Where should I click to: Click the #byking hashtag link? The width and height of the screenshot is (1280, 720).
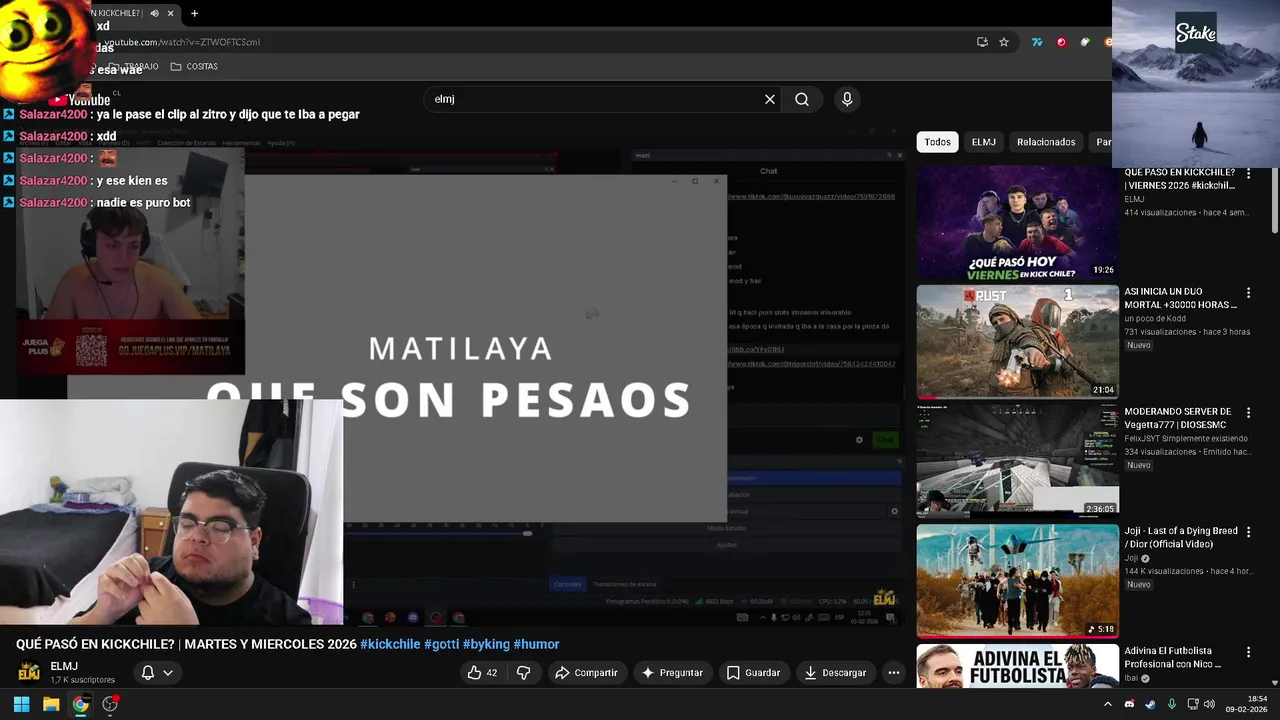[486, 644]
